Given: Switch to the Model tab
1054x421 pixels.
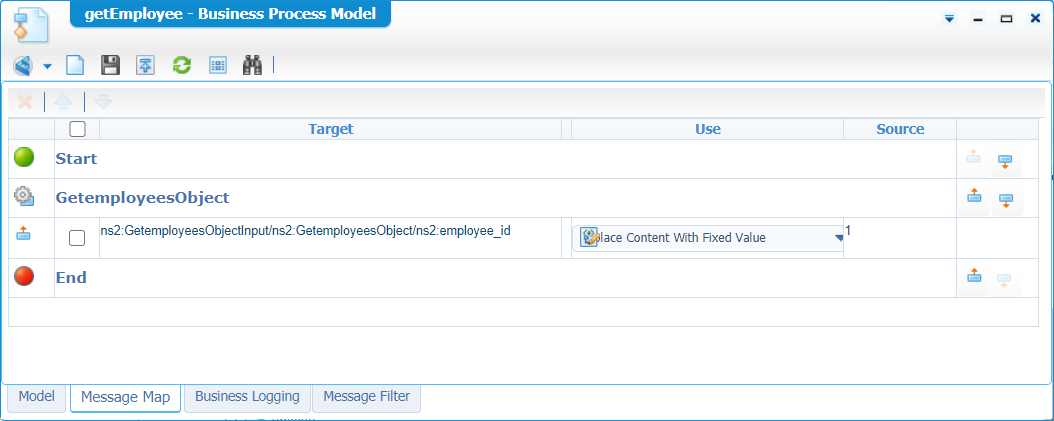Looking at the screenshot, I should tap(36, 397).
